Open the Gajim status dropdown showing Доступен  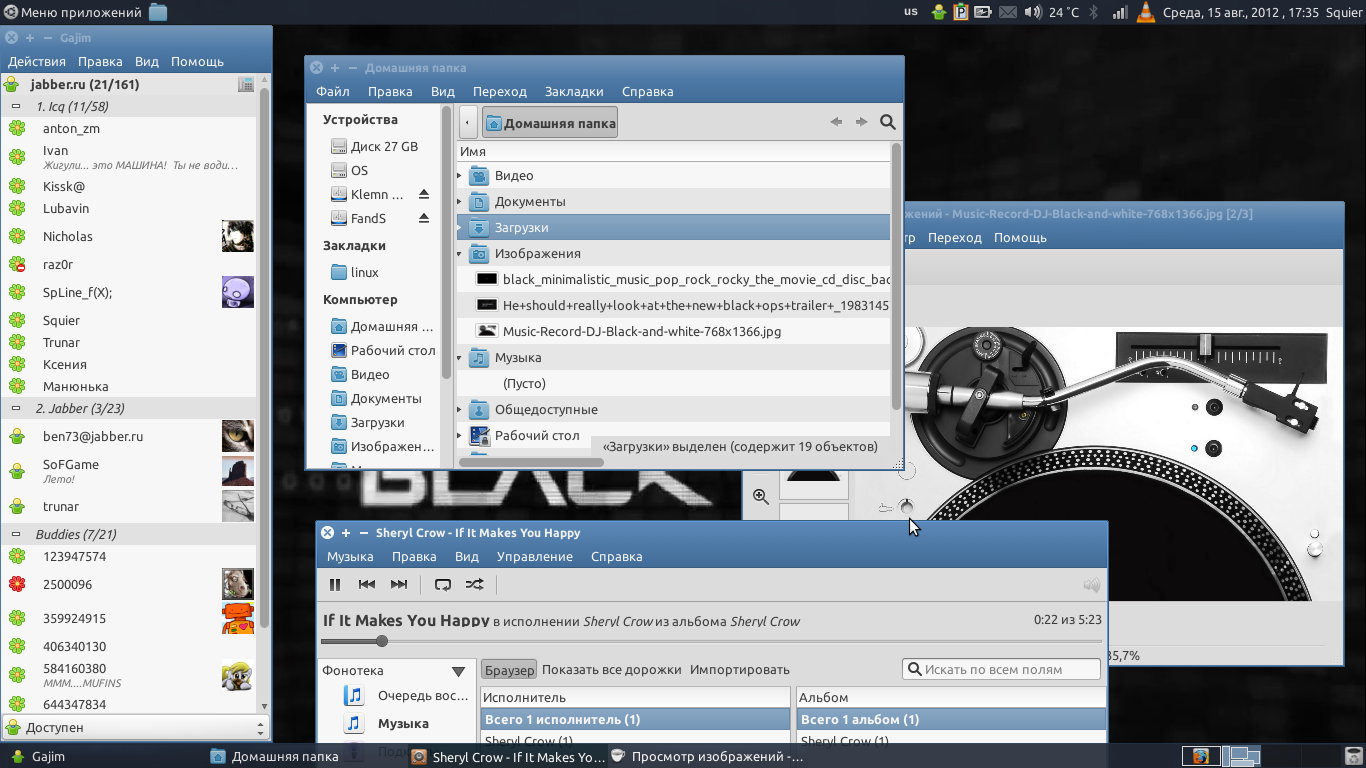(136, 728)
